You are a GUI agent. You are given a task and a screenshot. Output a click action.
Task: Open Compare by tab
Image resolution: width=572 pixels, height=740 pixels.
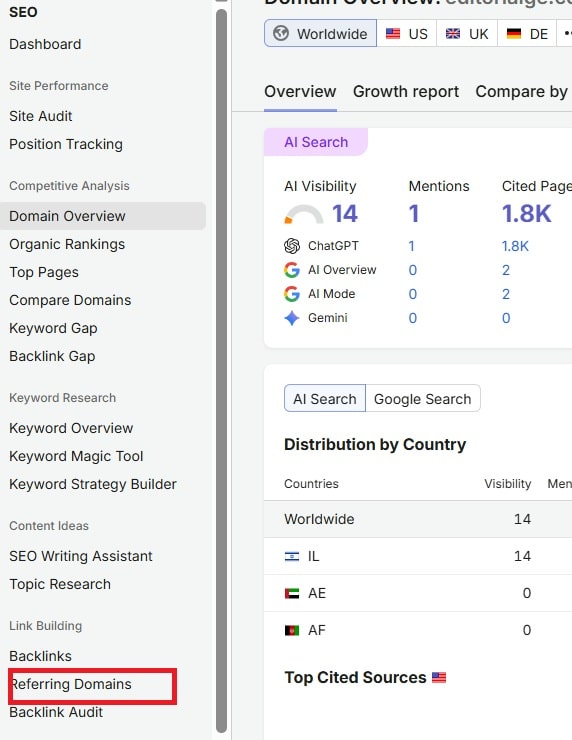[x=522, y=92]
